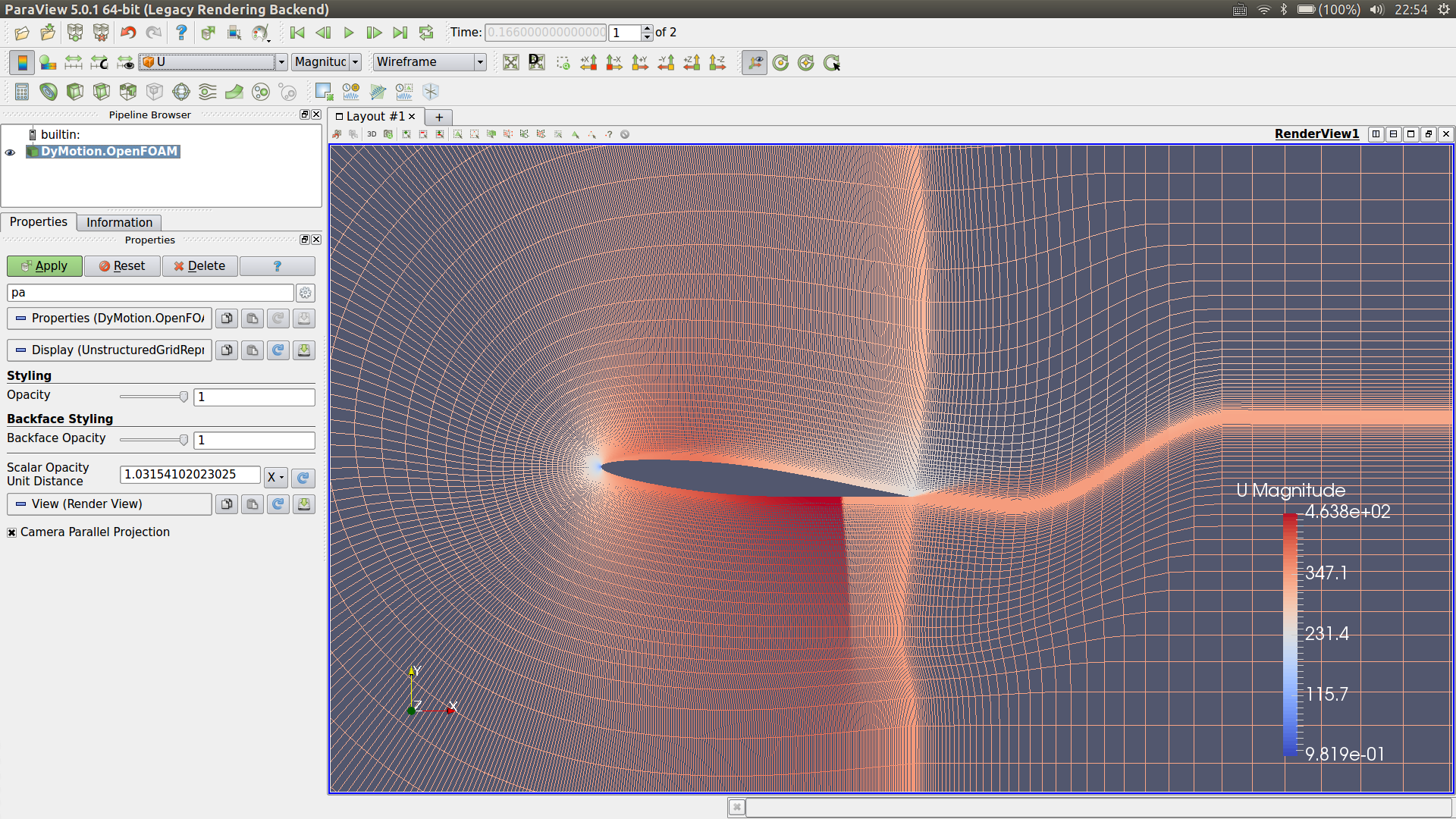Switch to the Information tab
1456x819 pixels.
(119, 222)
